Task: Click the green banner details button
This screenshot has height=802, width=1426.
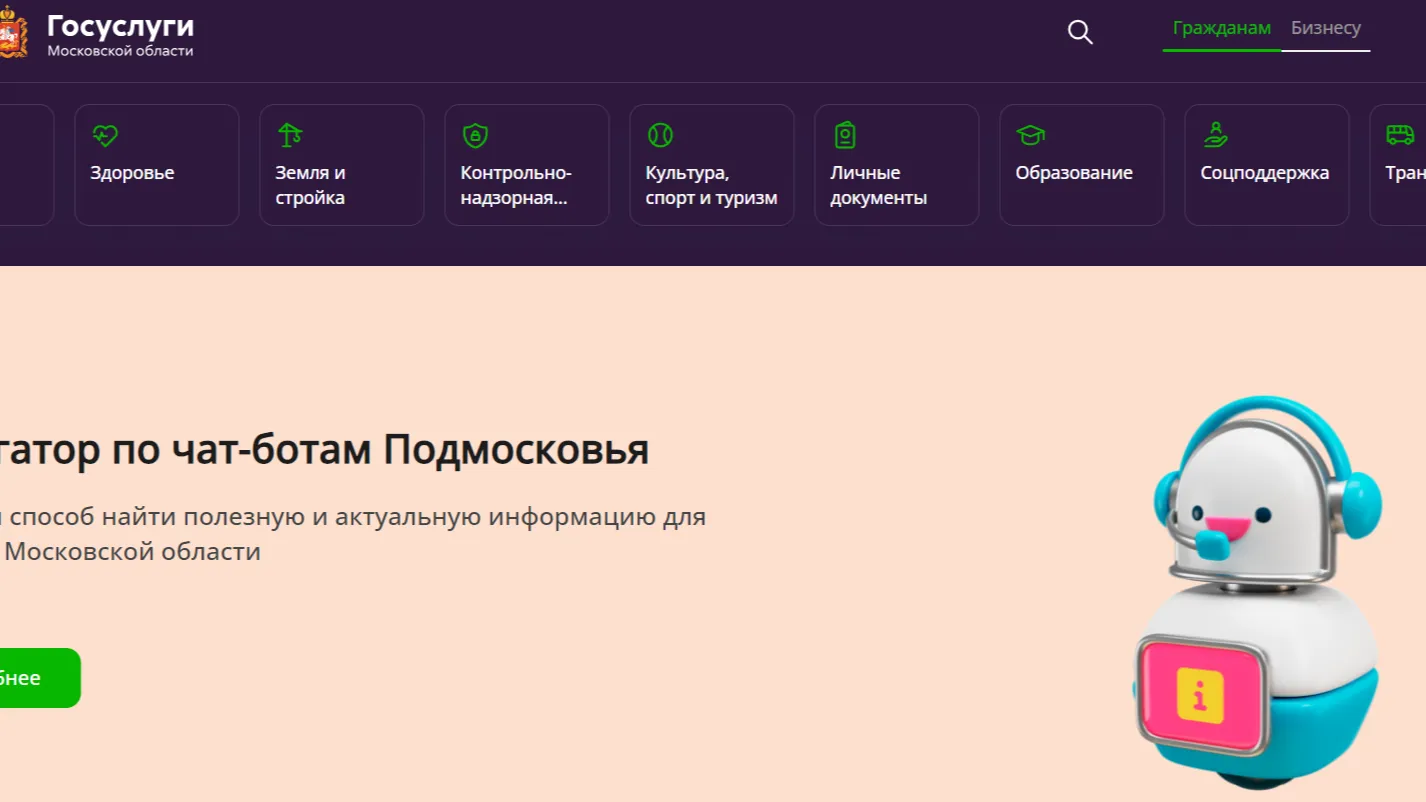Action: 38,678
